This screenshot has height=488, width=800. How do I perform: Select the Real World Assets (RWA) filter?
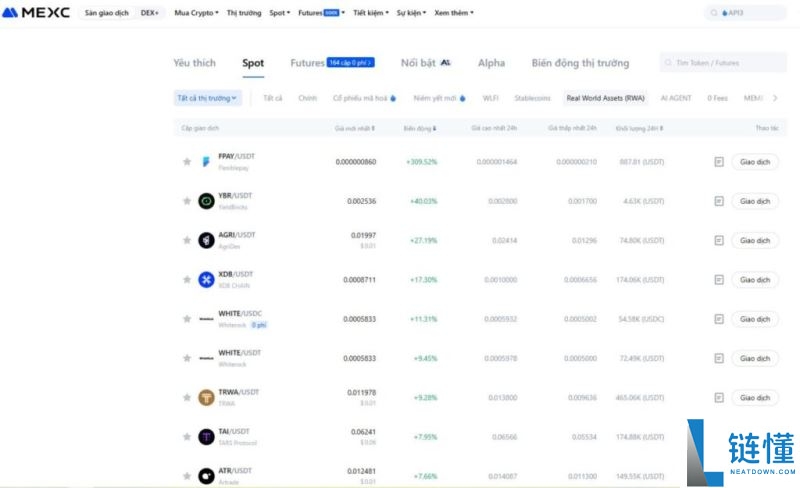[606, 98]
